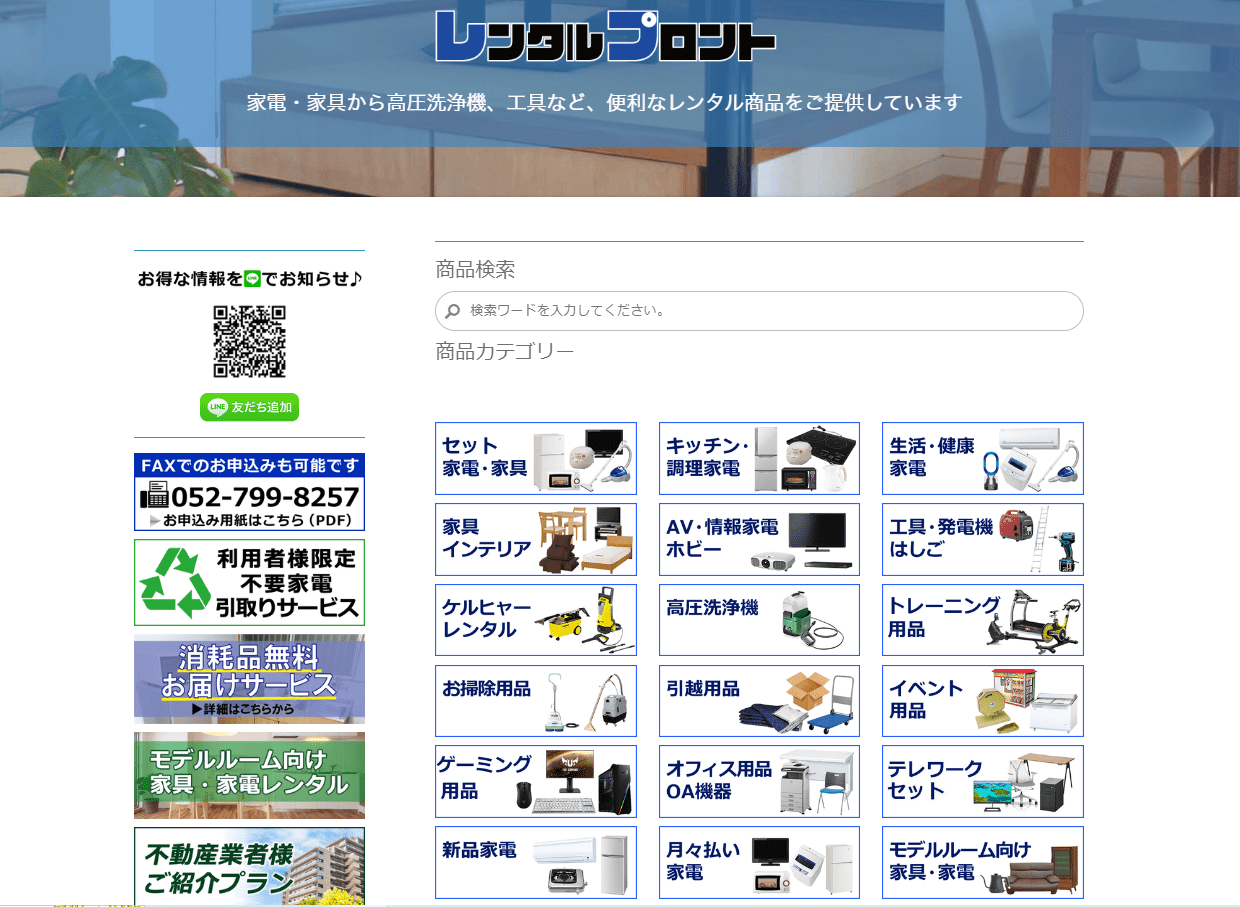
Task: Open the FAX application form PDF banner
Action: [249, 492]
